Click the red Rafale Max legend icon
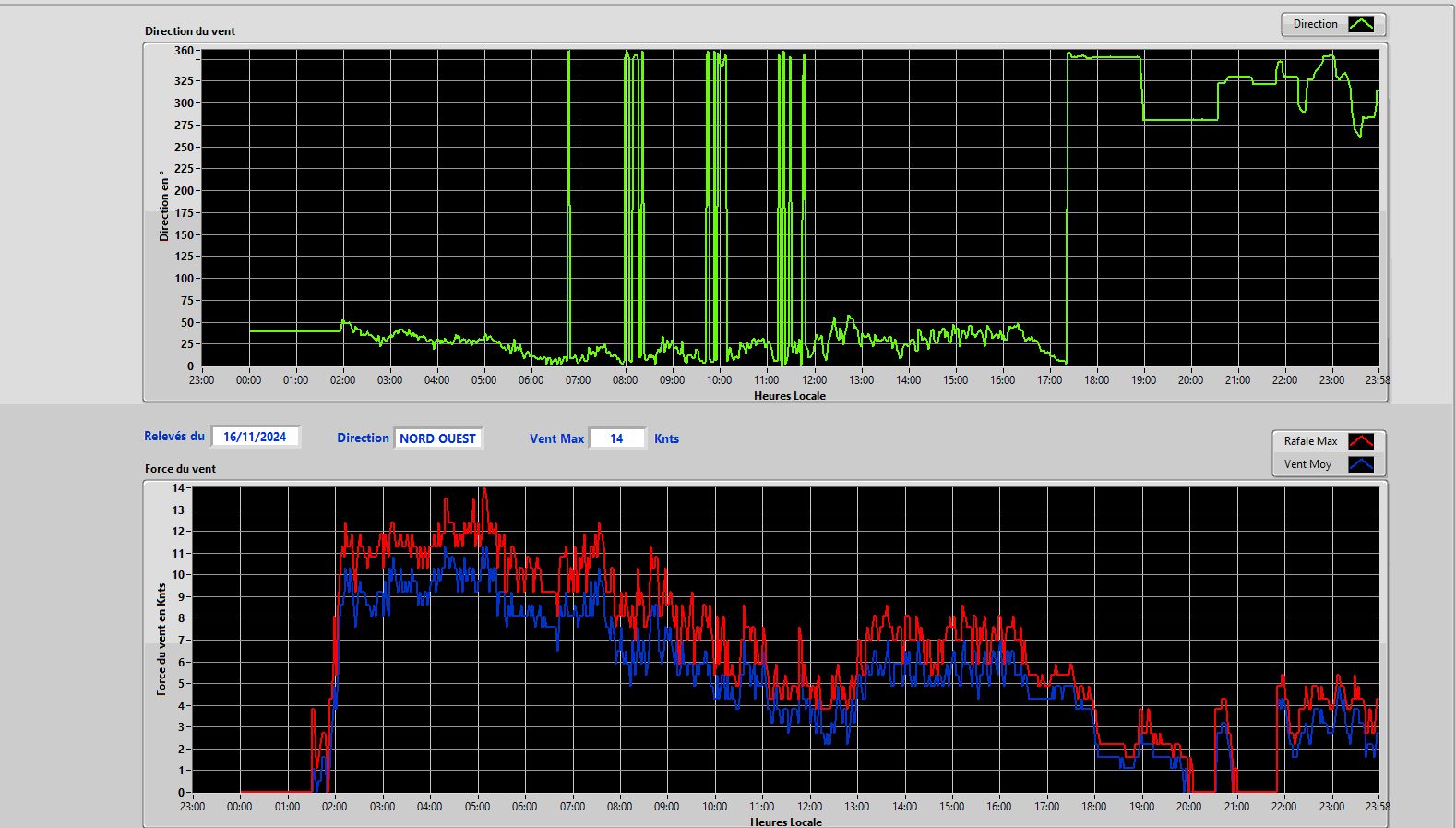The height and width of the screenshot is (828, 1456). pos(1361,441)
